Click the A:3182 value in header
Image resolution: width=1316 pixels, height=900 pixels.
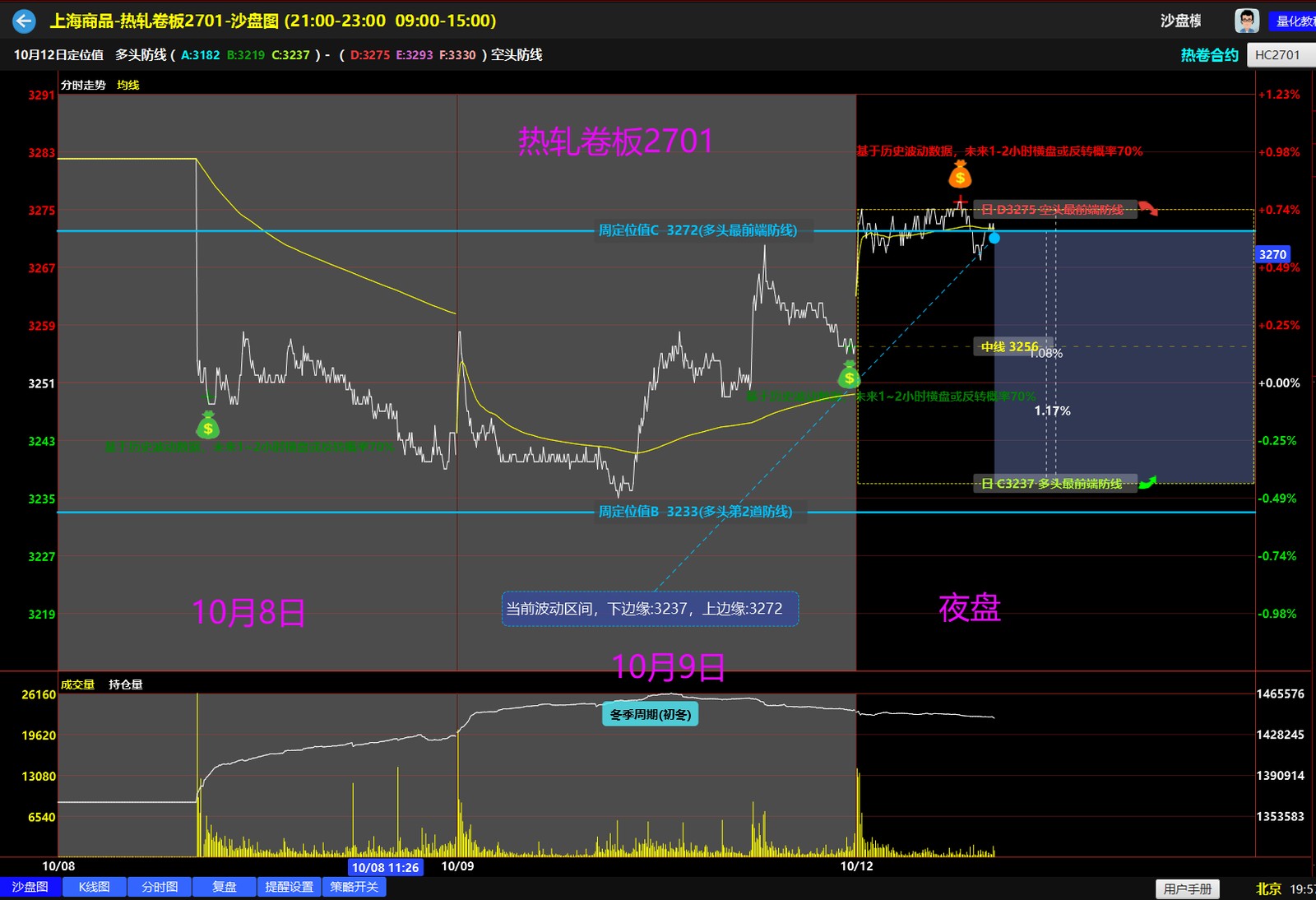[x=201, y=55]
